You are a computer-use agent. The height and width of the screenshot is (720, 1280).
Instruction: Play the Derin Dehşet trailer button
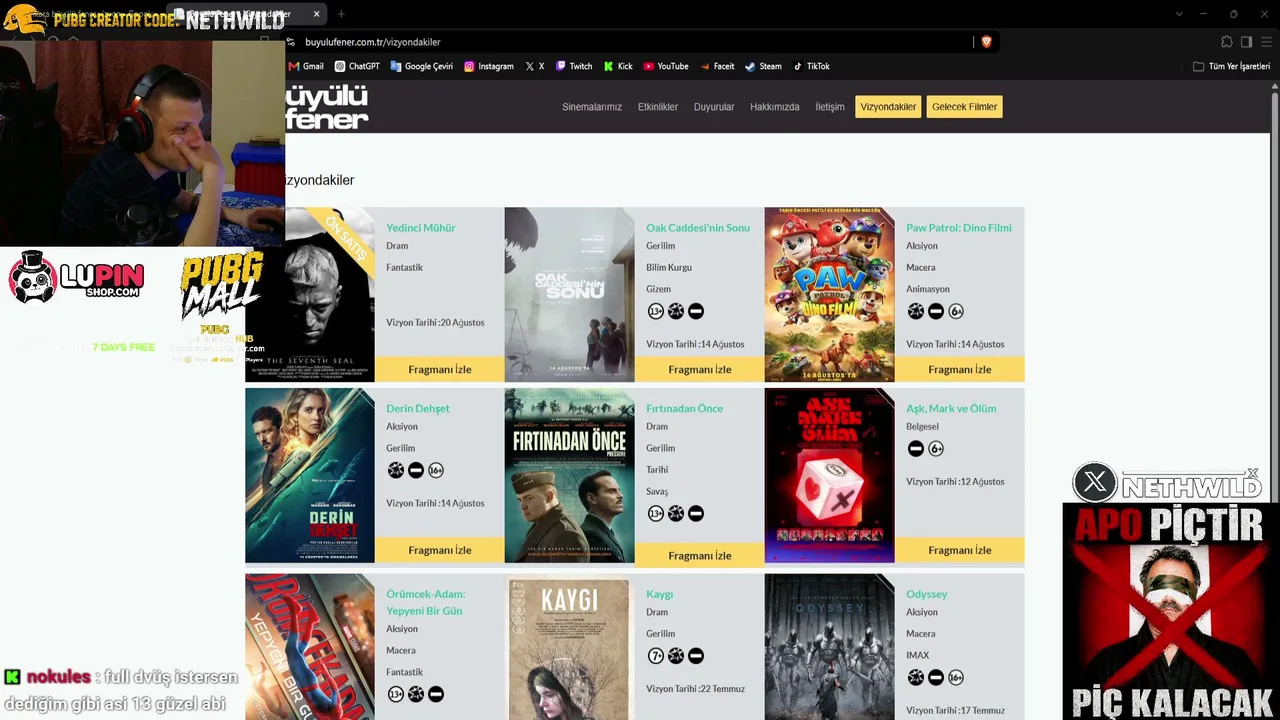(440, 550)
